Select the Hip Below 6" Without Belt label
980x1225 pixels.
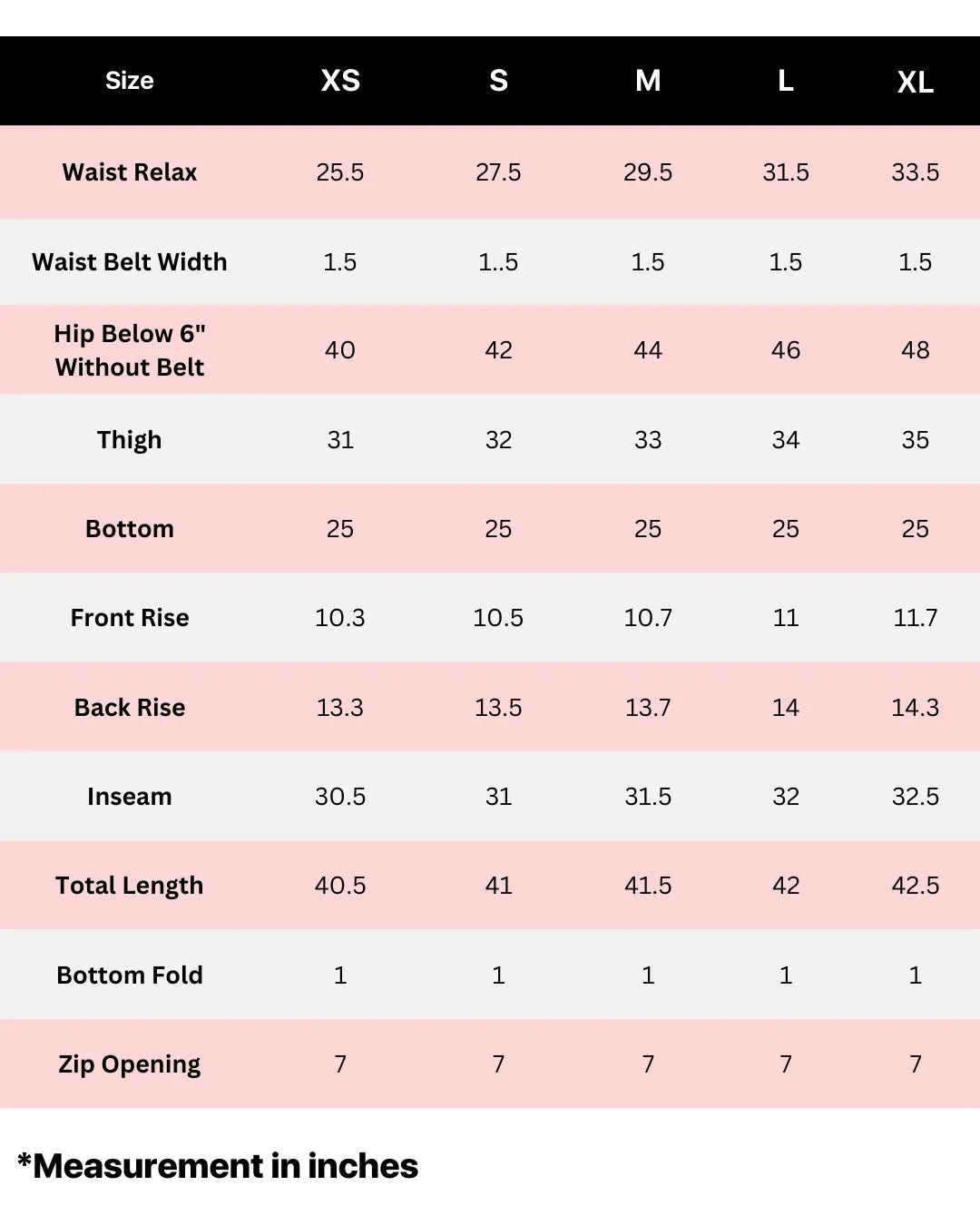click(x=130, y=350)
